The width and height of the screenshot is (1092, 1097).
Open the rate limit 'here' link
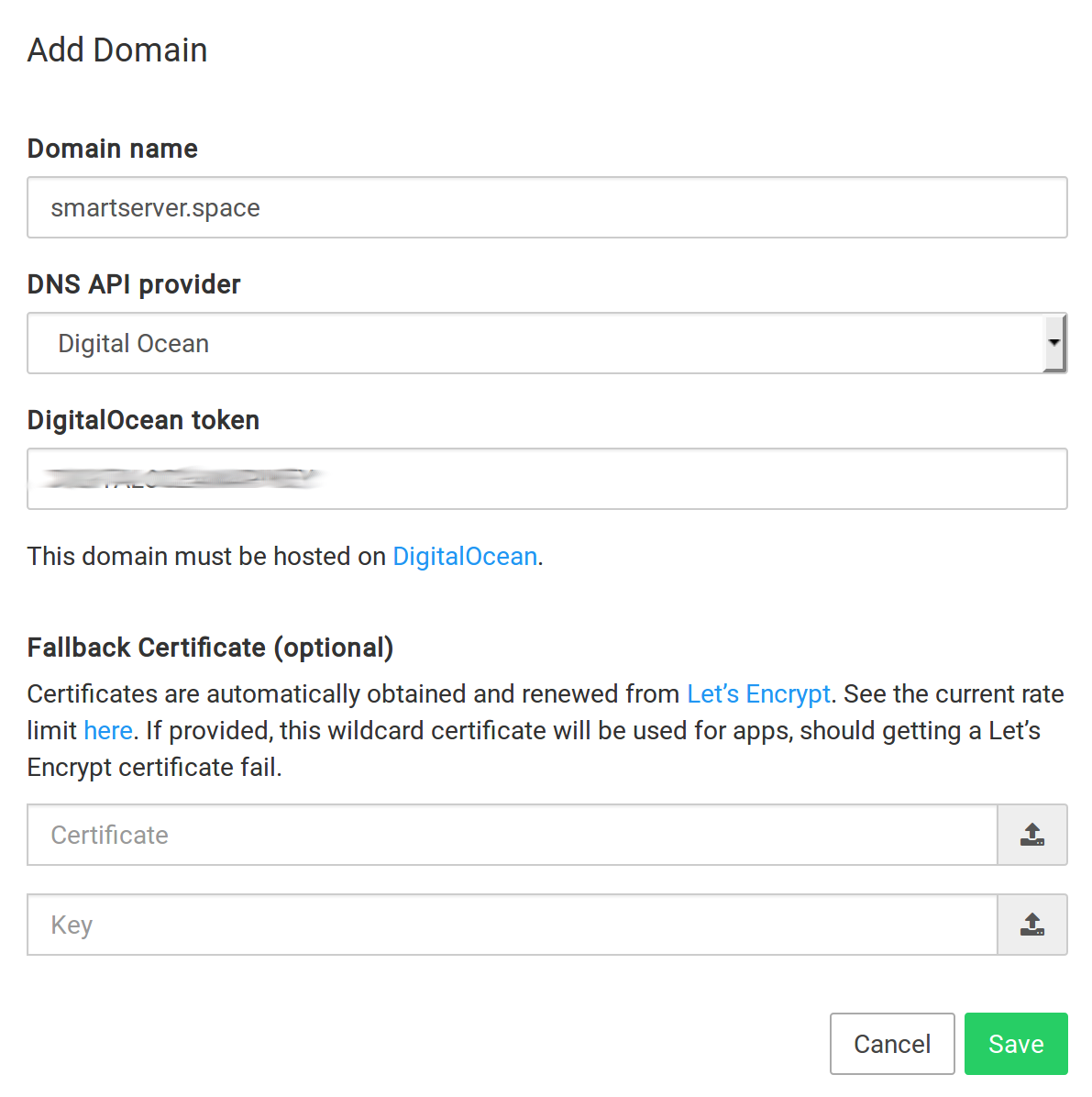point(108,731)
